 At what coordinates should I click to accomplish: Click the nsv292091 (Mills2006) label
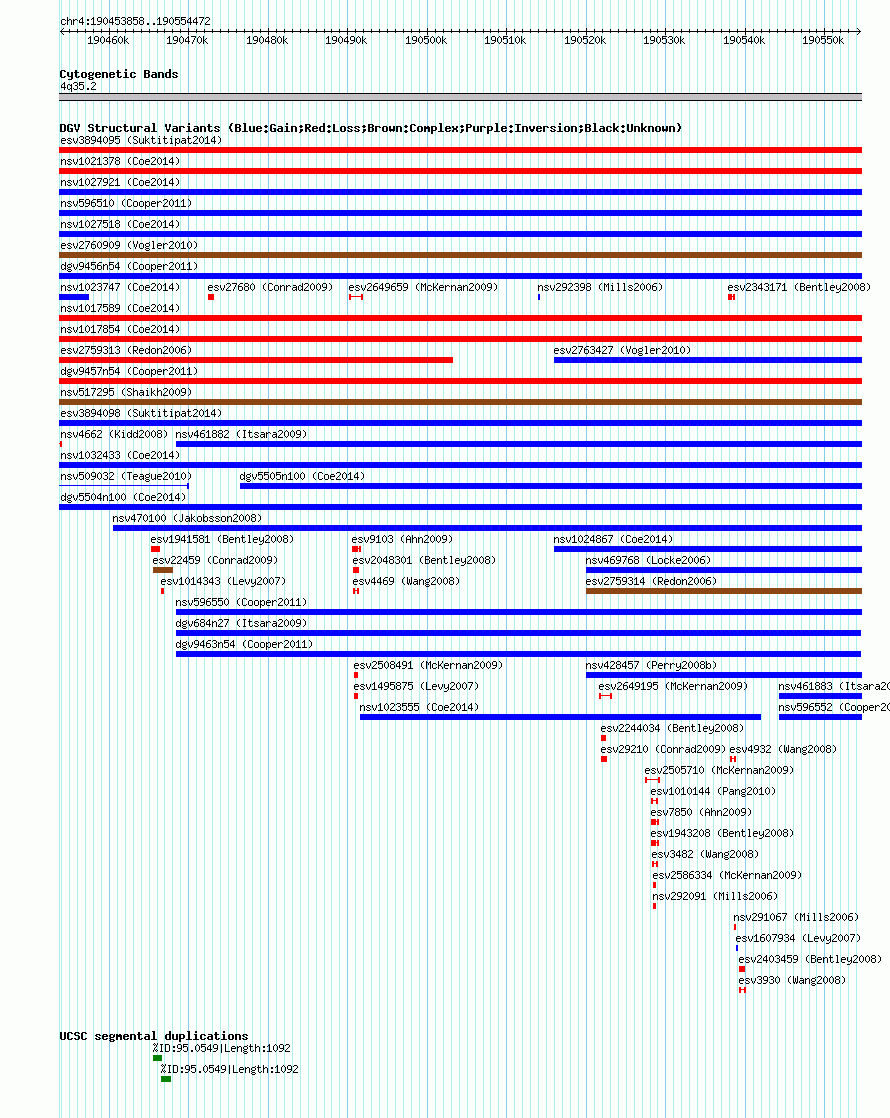pos(715,896)
